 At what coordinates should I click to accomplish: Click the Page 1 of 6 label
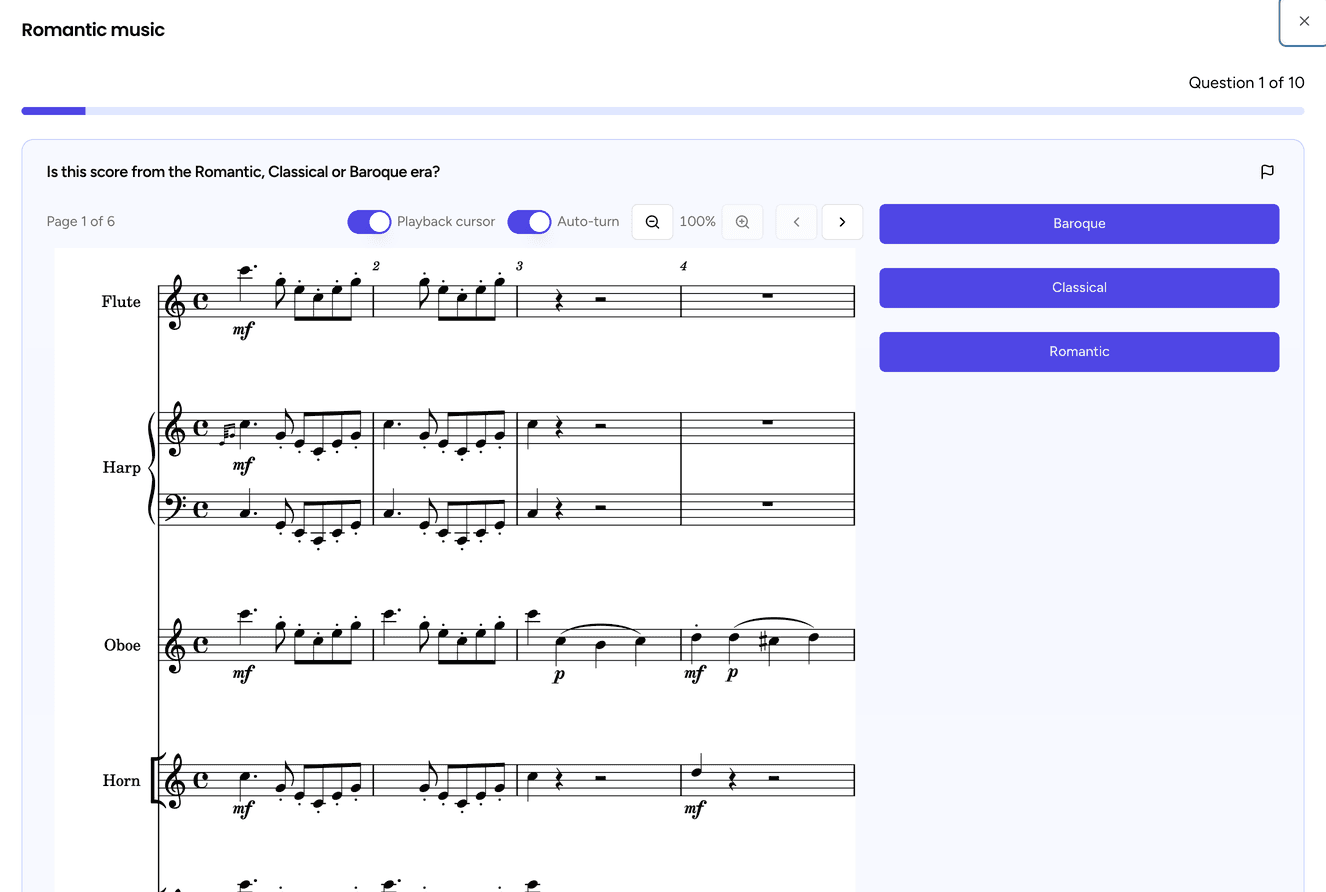coord(81,222)
